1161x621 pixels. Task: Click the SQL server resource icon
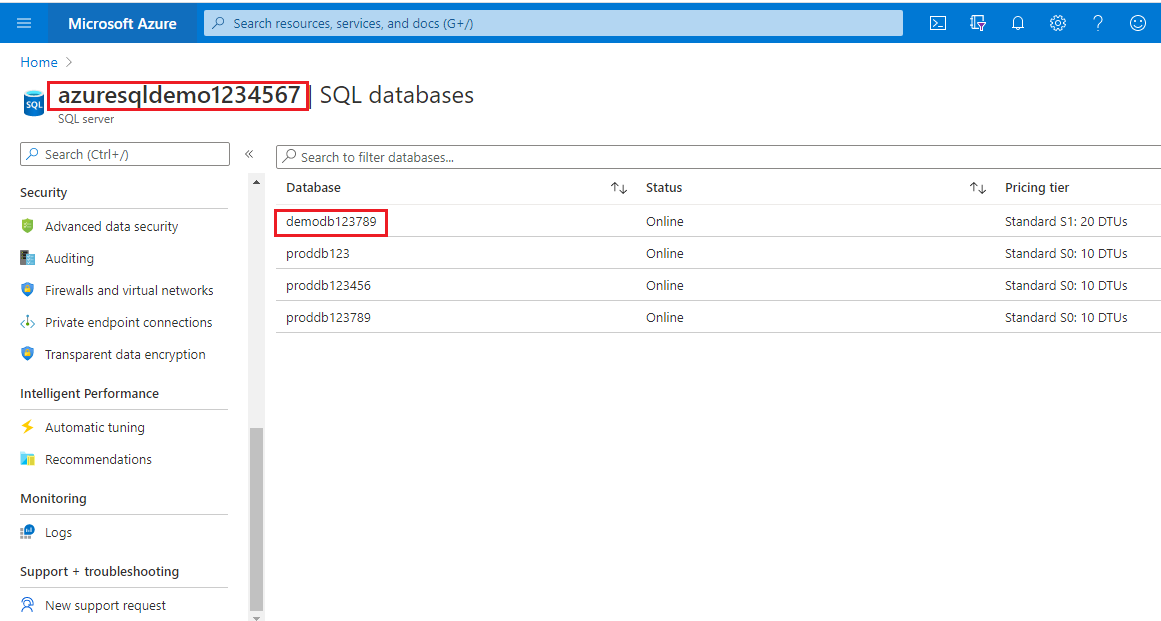coord(34,104)
